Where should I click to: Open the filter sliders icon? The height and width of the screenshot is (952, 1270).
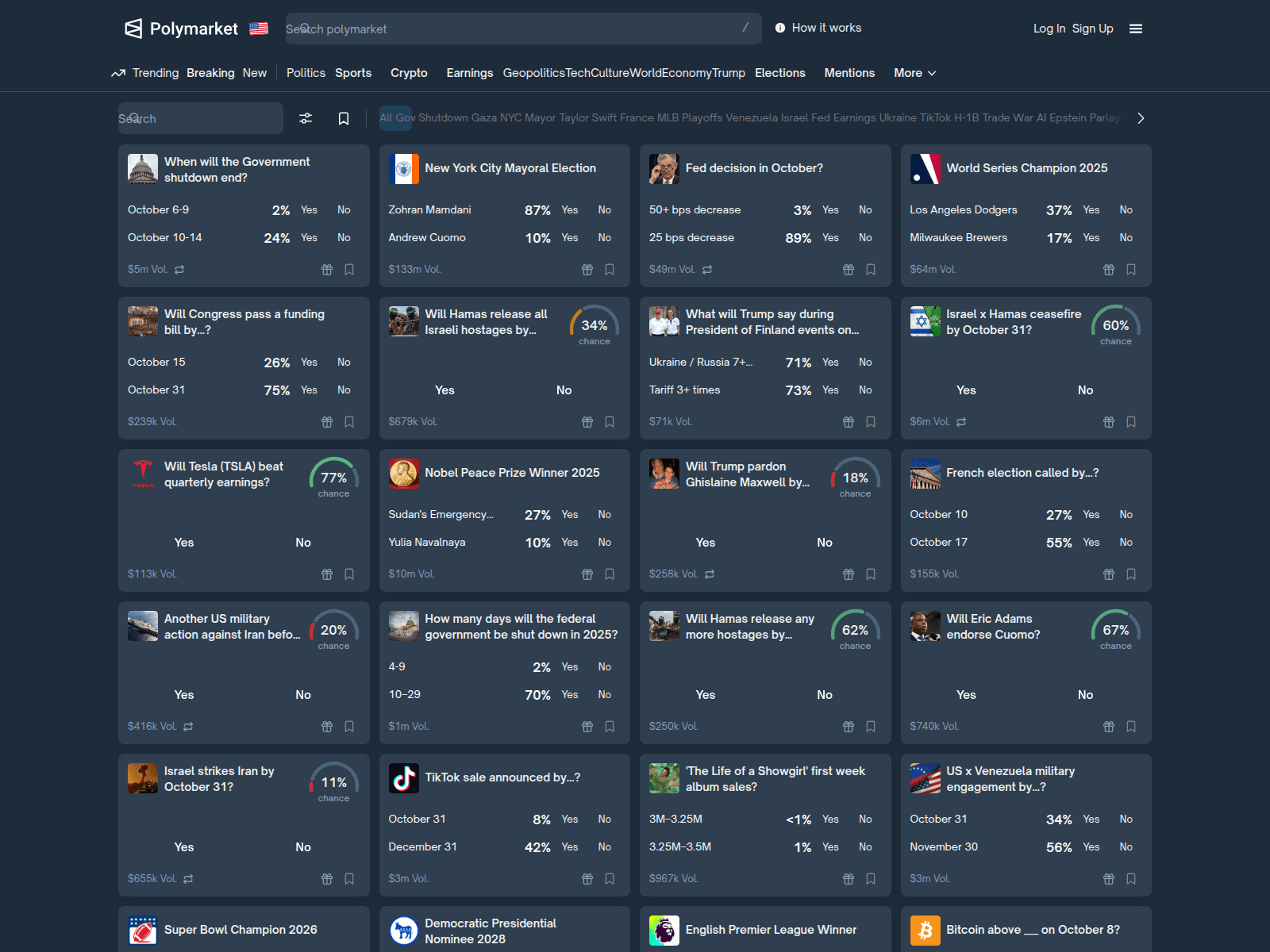tap(306, 118)
